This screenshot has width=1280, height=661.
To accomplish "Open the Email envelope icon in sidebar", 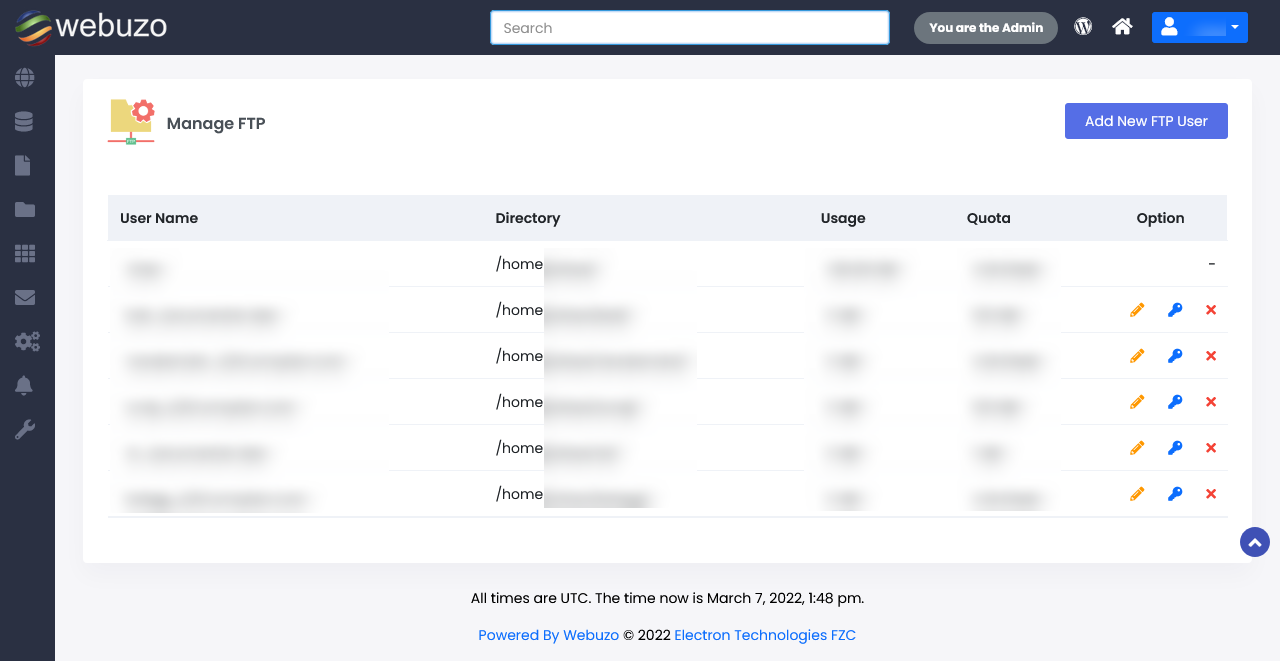I will click(x=24, y=298).
